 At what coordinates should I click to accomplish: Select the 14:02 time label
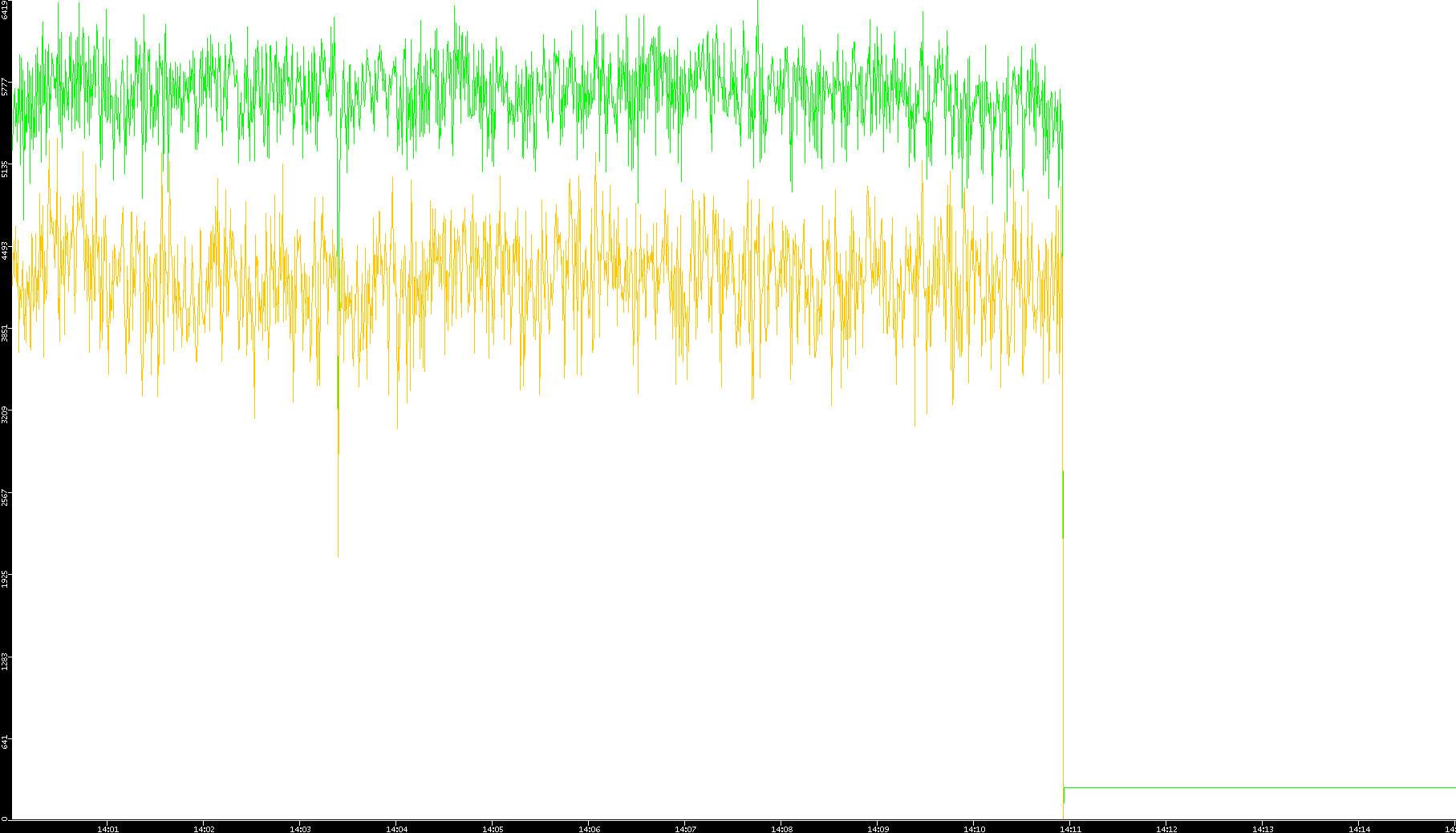204,829
